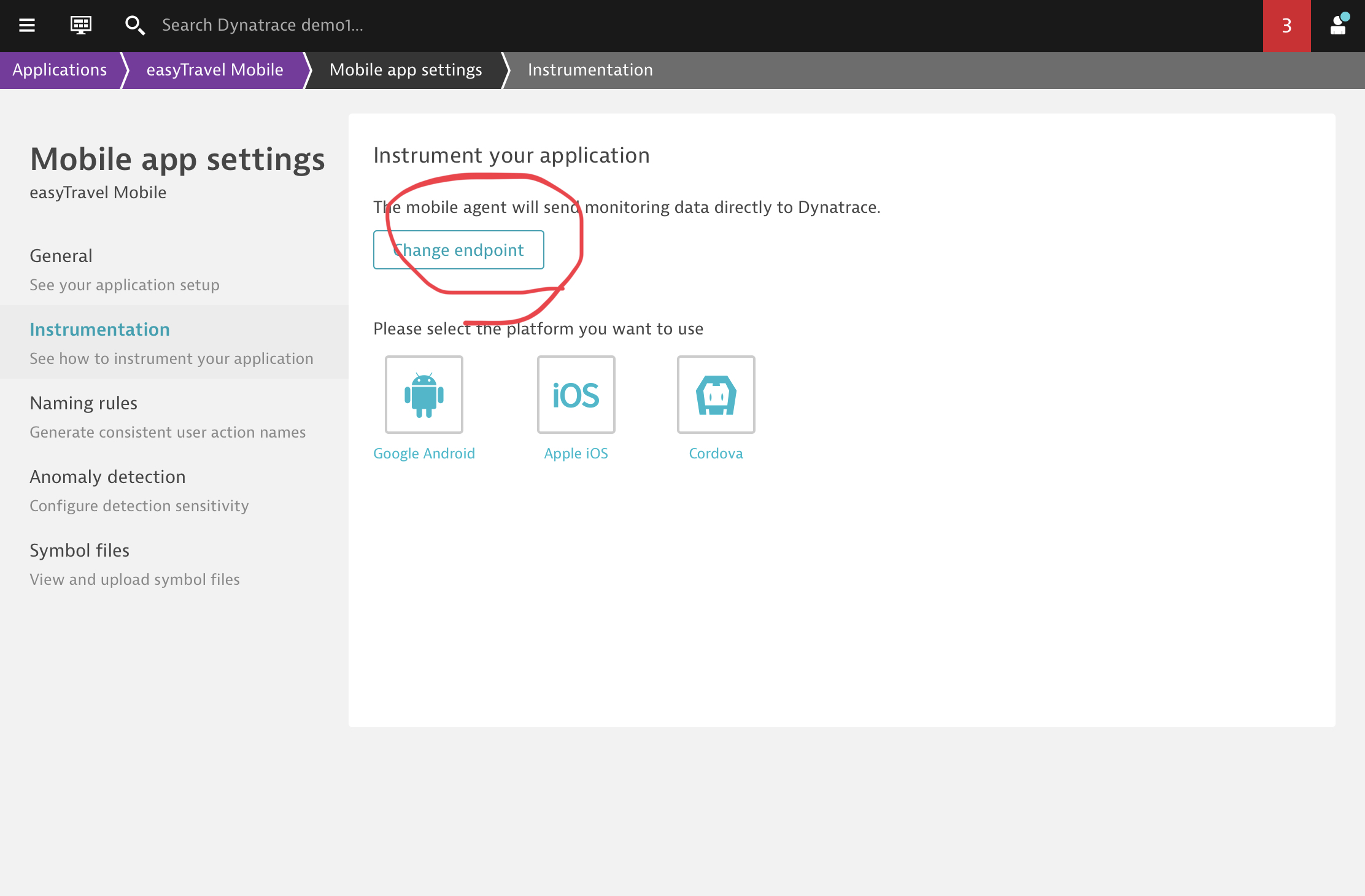Click the Apple iOS link
This screenshot has width=1365, height=896.
[x=576, y=454]
